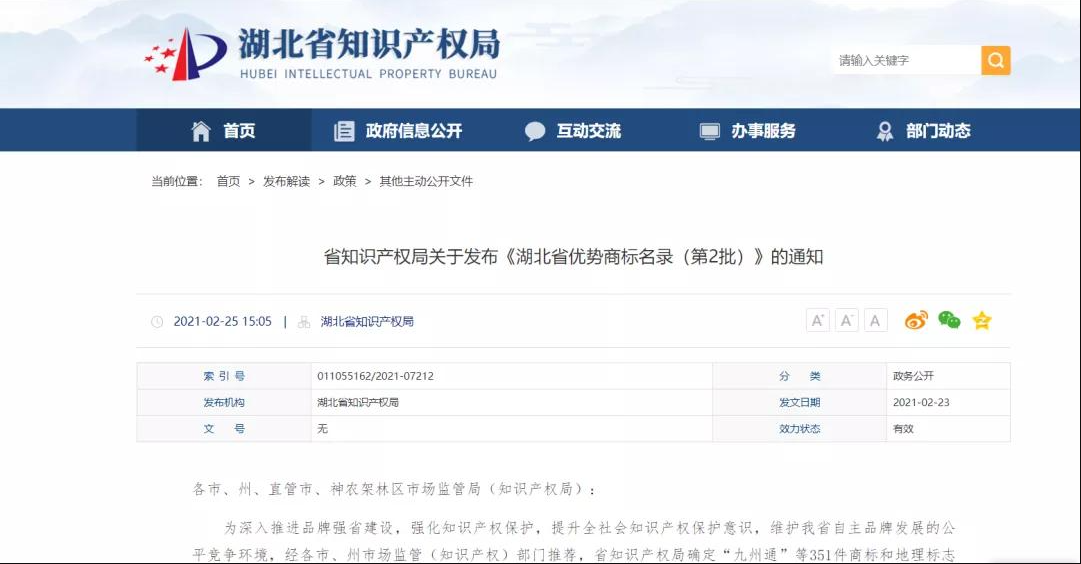Reset font size with plain A button
The image size is (1081, 564).
point(876,321)
